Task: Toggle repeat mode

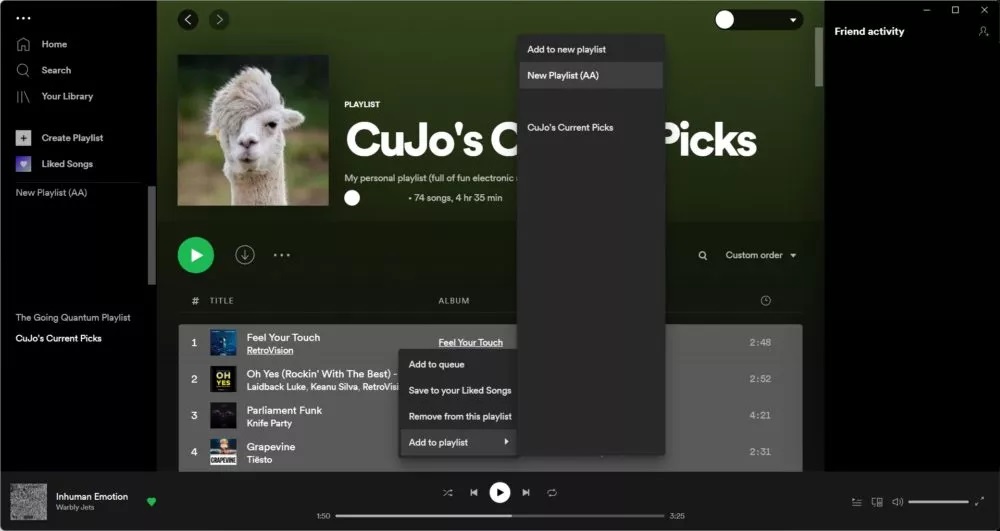Action: tap(552, 492)
